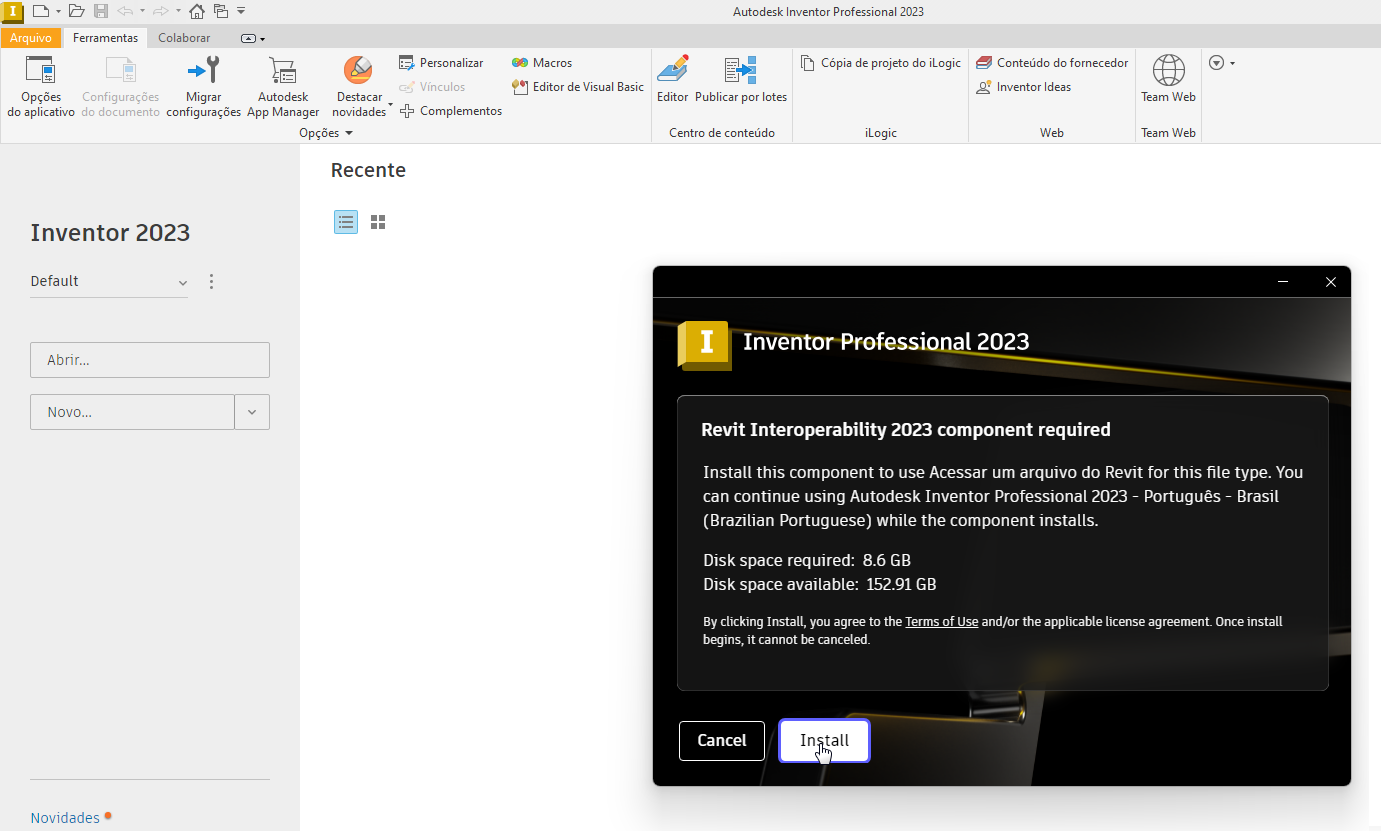Open Complementos add-ins manager
The width and height of the screenshot is (1381, 831).
451,111
